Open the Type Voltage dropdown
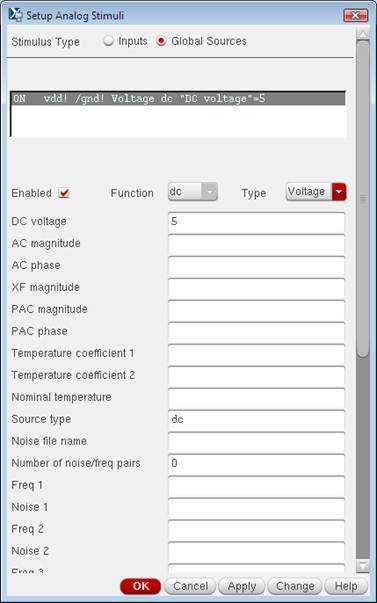The height and width of the screenshot is (603, 377). [316, 192]
